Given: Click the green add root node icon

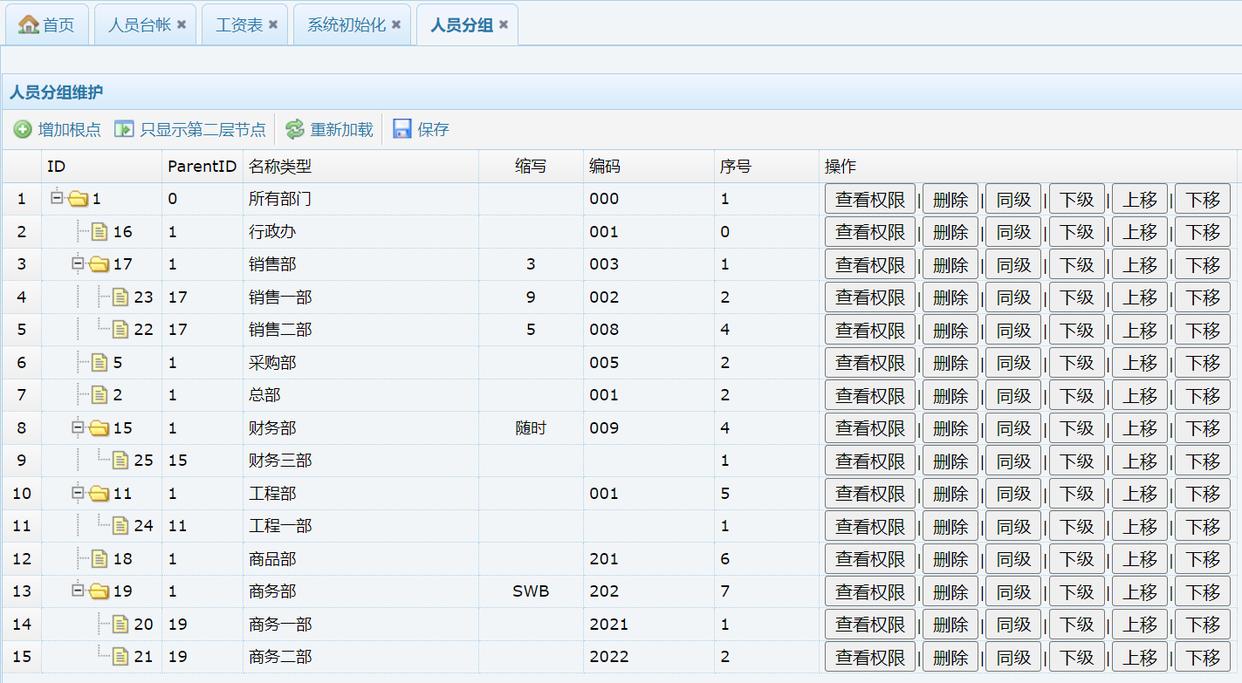Looking at the screenshot, I should pos(22,129).
